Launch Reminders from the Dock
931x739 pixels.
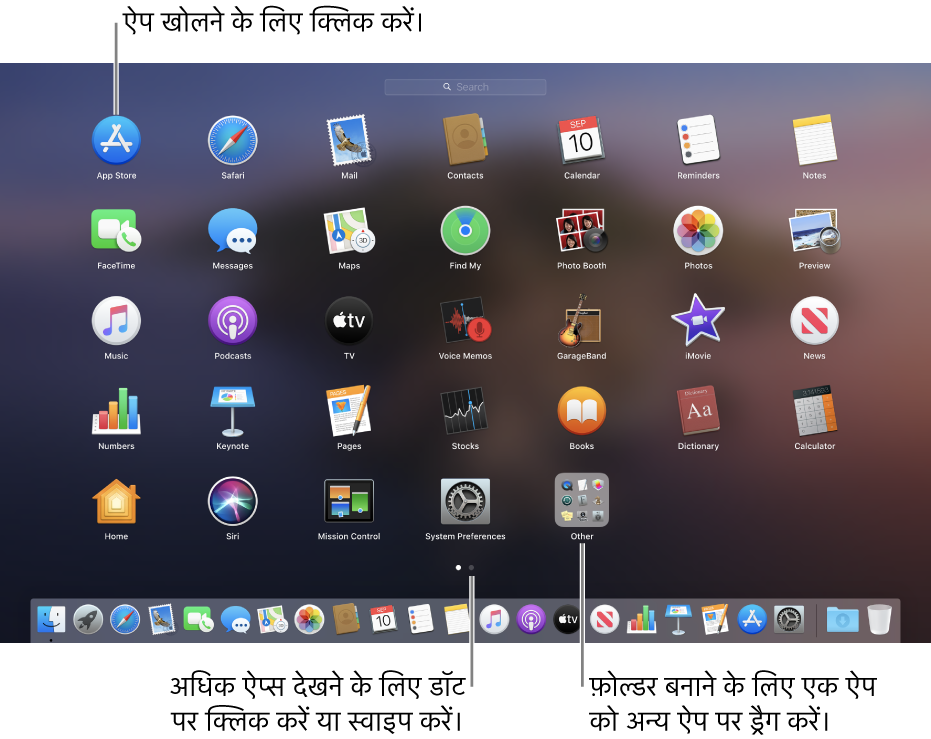(420, 620)
